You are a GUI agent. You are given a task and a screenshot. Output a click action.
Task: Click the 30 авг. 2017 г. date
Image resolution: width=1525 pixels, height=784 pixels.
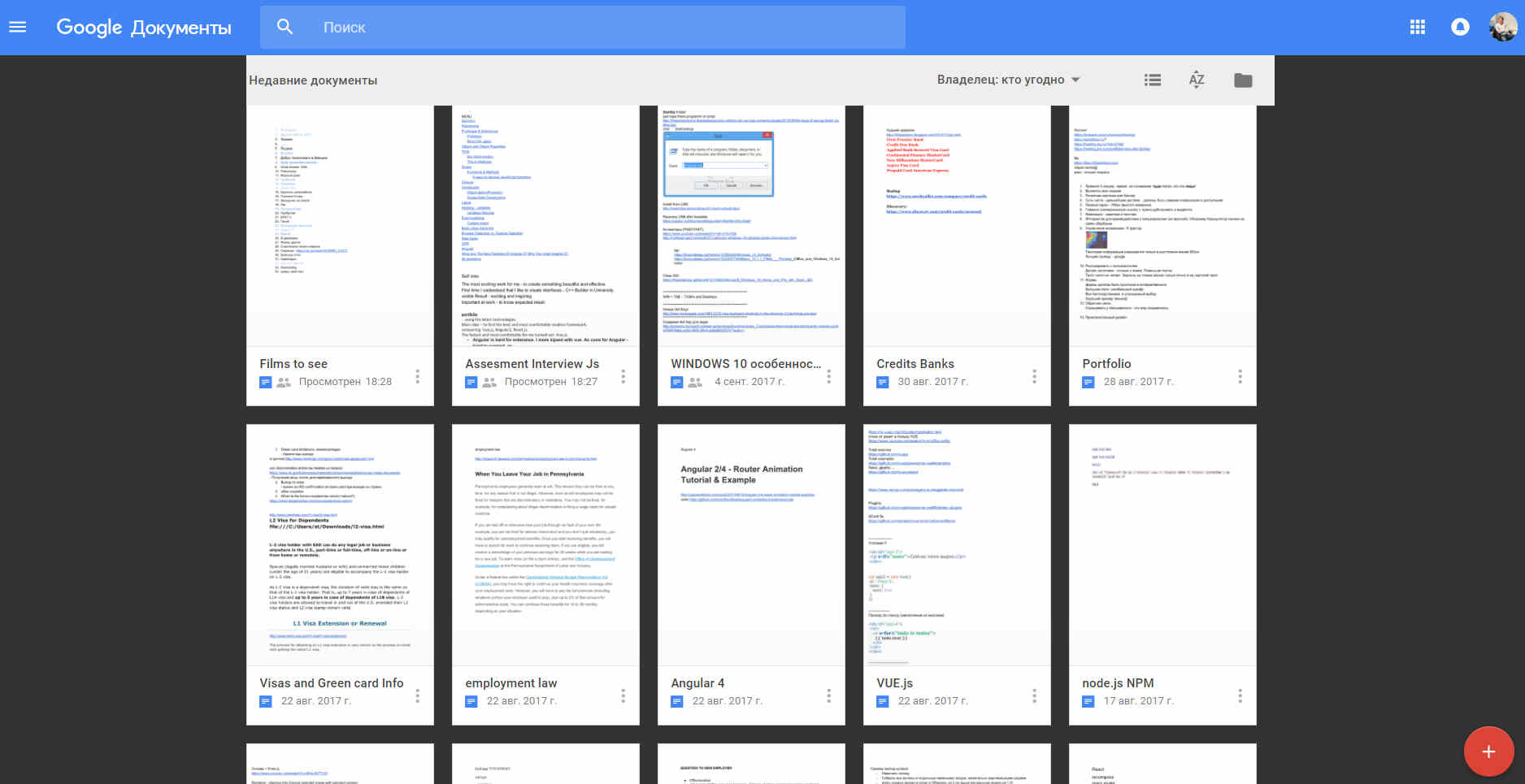[x=932, y=382]
